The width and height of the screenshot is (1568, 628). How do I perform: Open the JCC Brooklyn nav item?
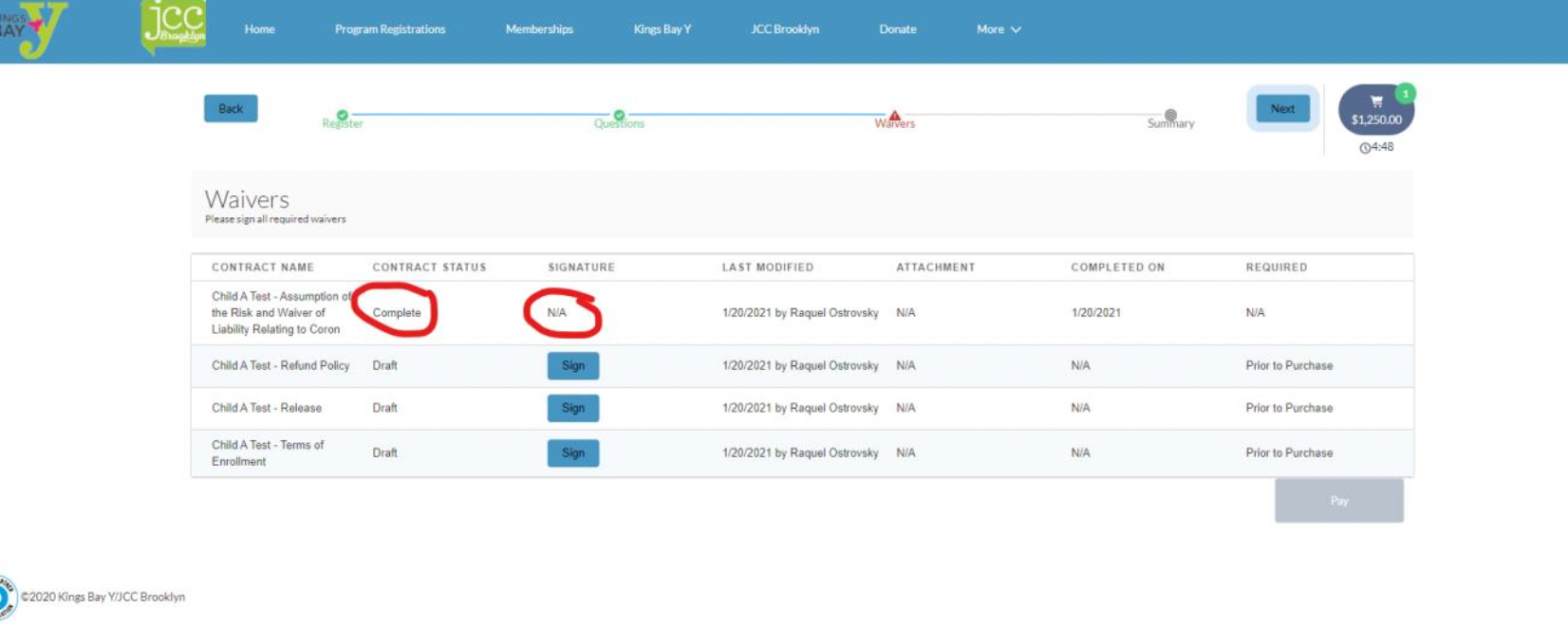785,29
